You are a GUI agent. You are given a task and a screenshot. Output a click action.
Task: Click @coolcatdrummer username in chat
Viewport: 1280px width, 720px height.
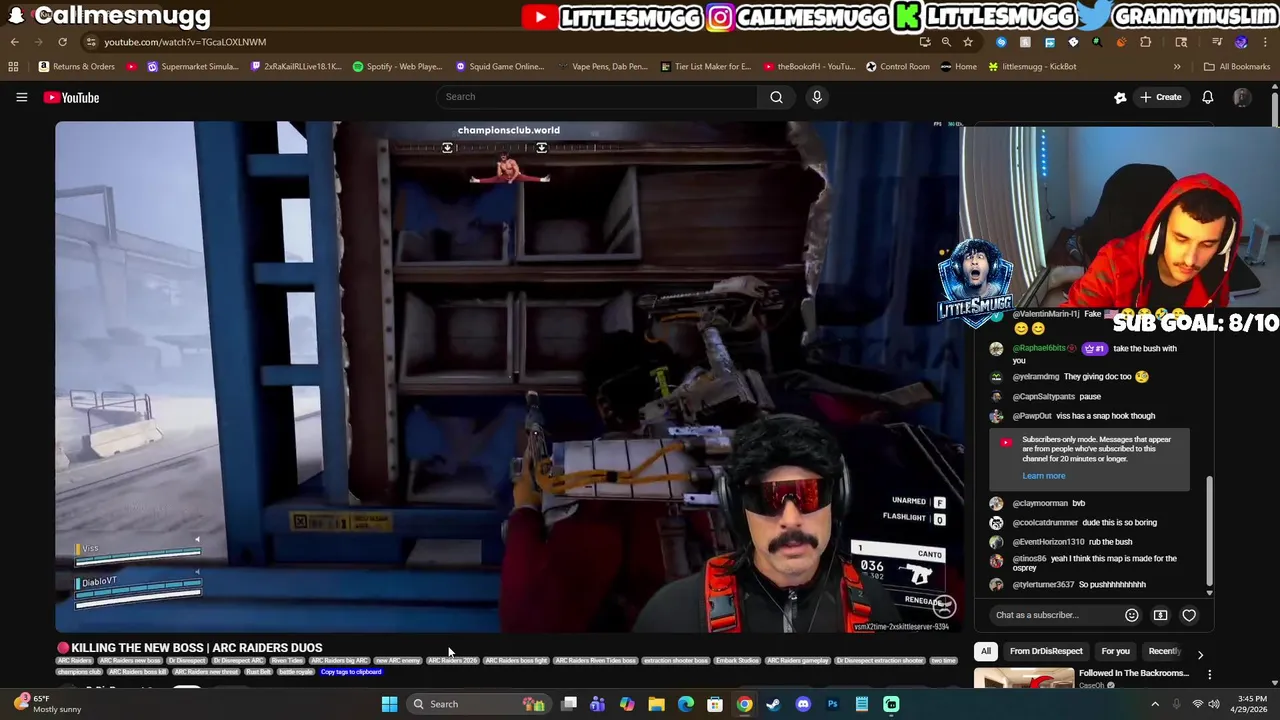tap(1045, 523)
